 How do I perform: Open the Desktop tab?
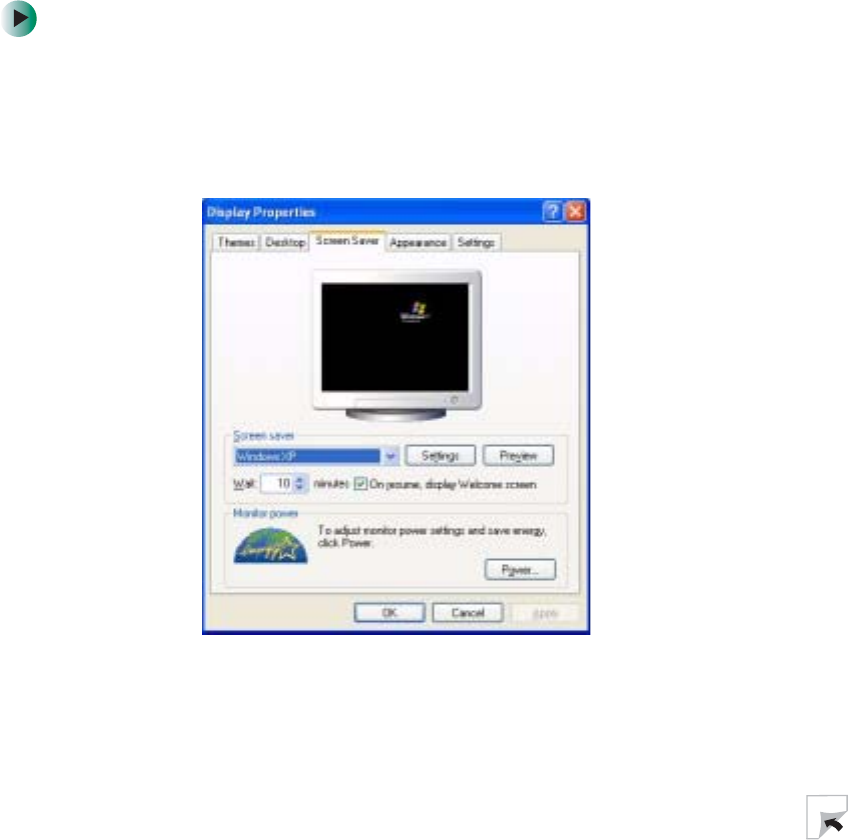(285, 242)
